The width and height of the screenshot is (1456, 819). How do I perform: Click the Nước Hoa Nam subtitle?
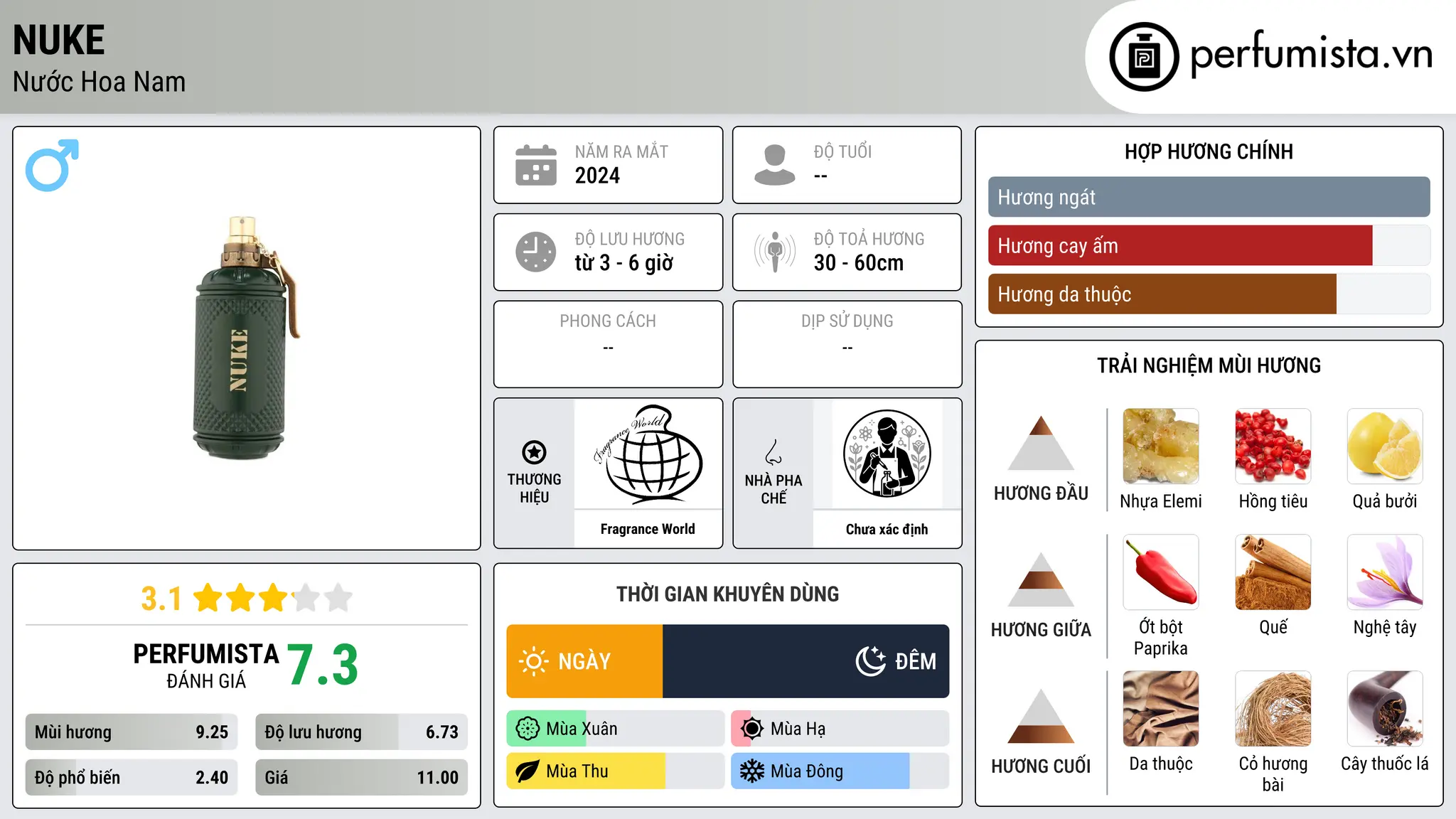click(x=99, y=82)
